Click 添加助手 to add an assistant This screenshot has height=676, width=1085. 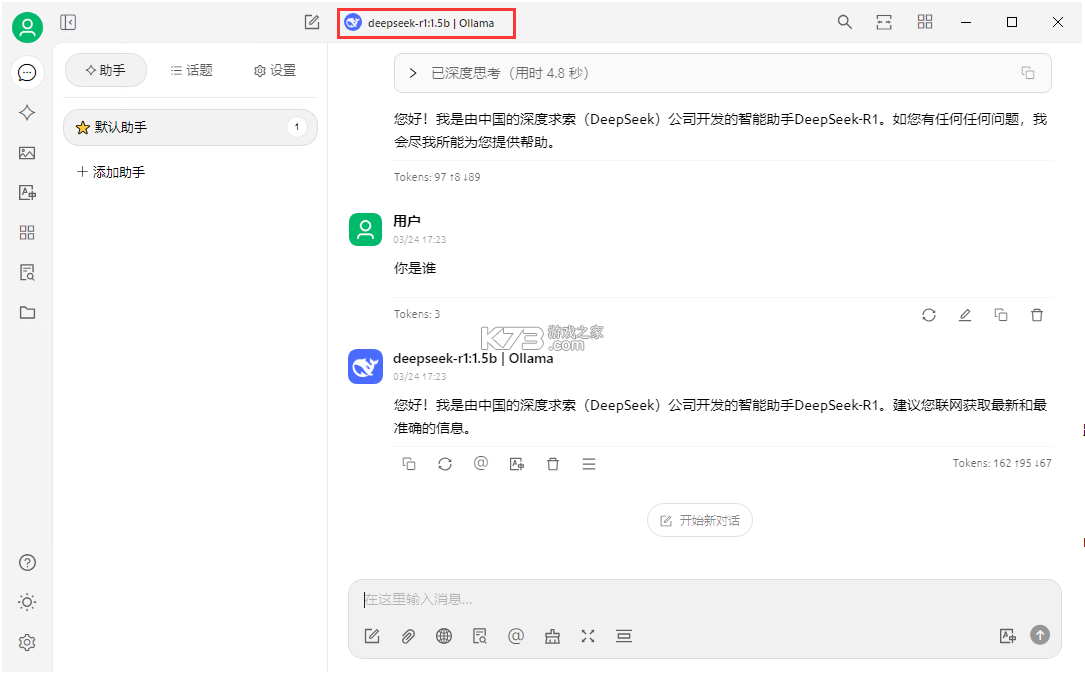coord(111,172)
